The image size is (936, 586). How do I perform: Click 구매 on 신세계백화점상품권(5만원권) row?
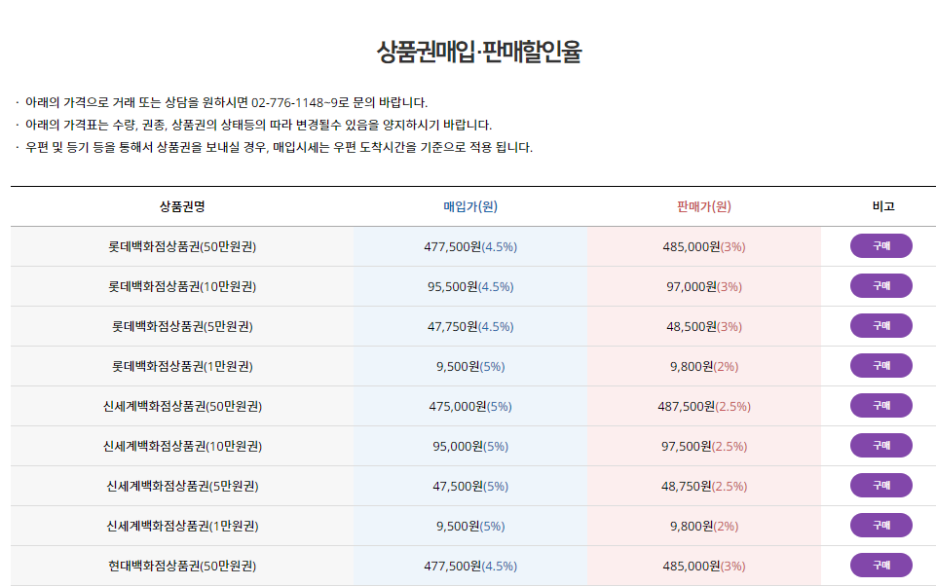point(881,486)
